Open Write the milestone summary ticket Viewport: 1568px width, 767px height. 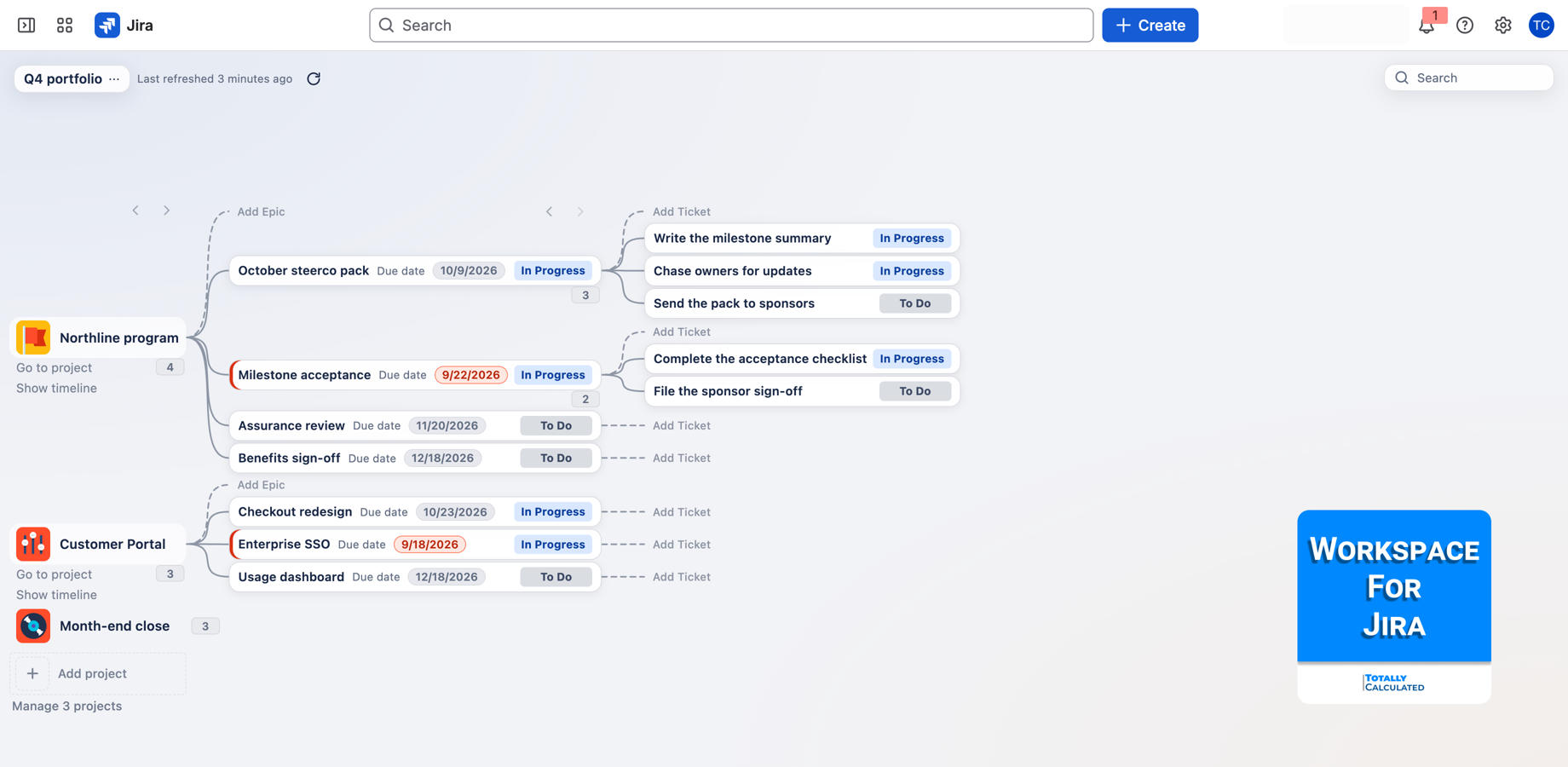802,239
